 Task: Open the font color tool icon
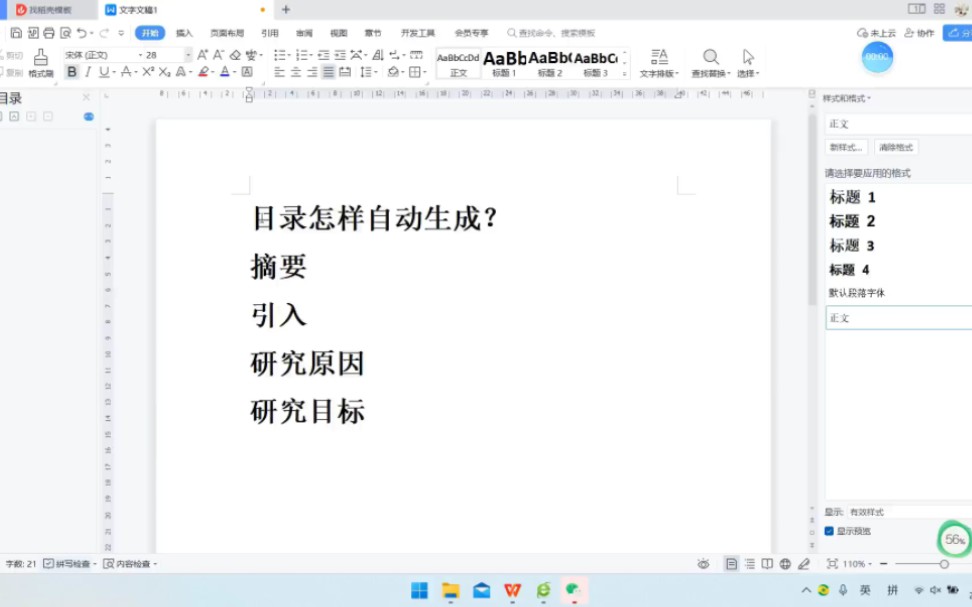225,72
